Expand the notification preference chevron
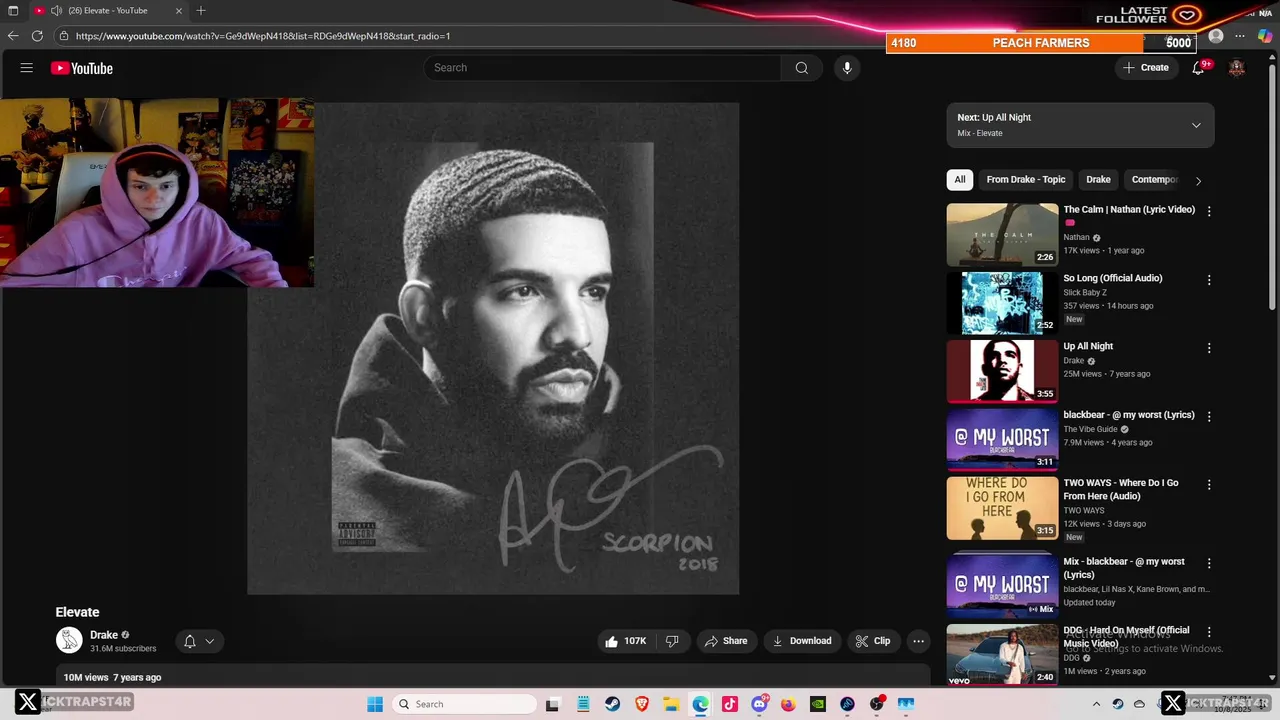Viewport: 1280px width, 720px height. click(210, 641)
